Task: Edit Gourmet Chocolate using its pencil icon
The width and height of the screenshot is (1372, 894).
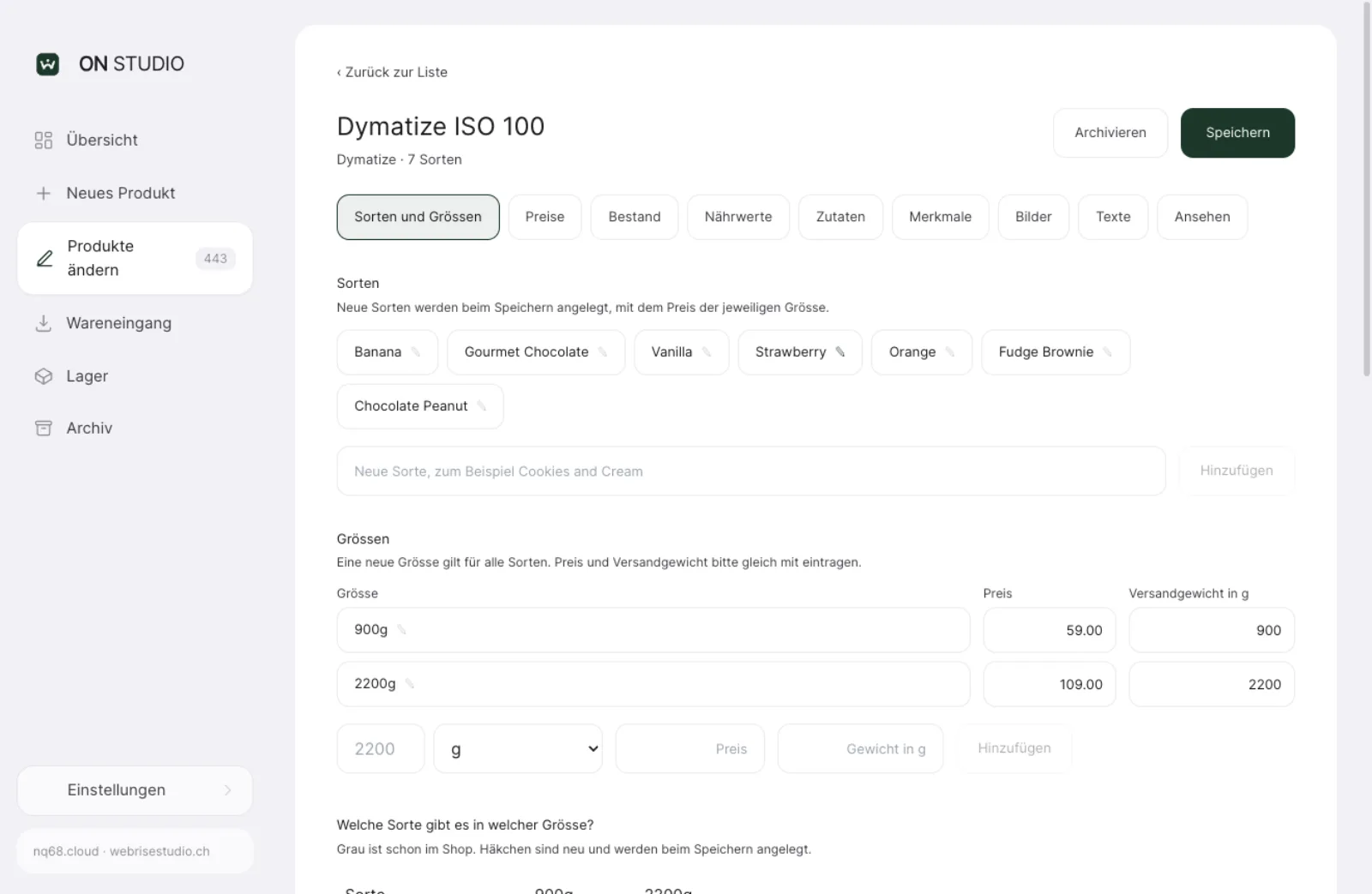Action: coord(603,352)
